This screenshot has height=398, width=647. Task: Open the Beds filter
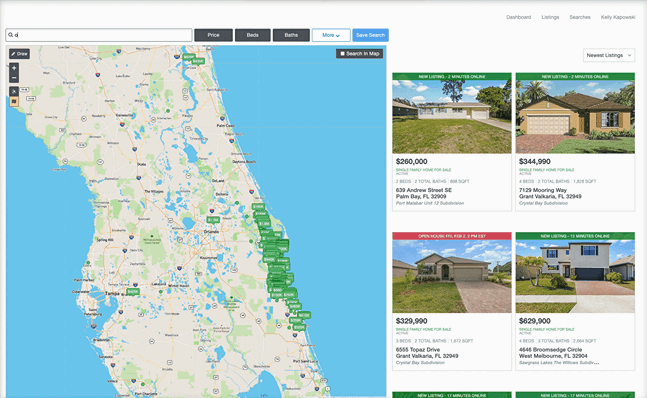coord(253,35)
